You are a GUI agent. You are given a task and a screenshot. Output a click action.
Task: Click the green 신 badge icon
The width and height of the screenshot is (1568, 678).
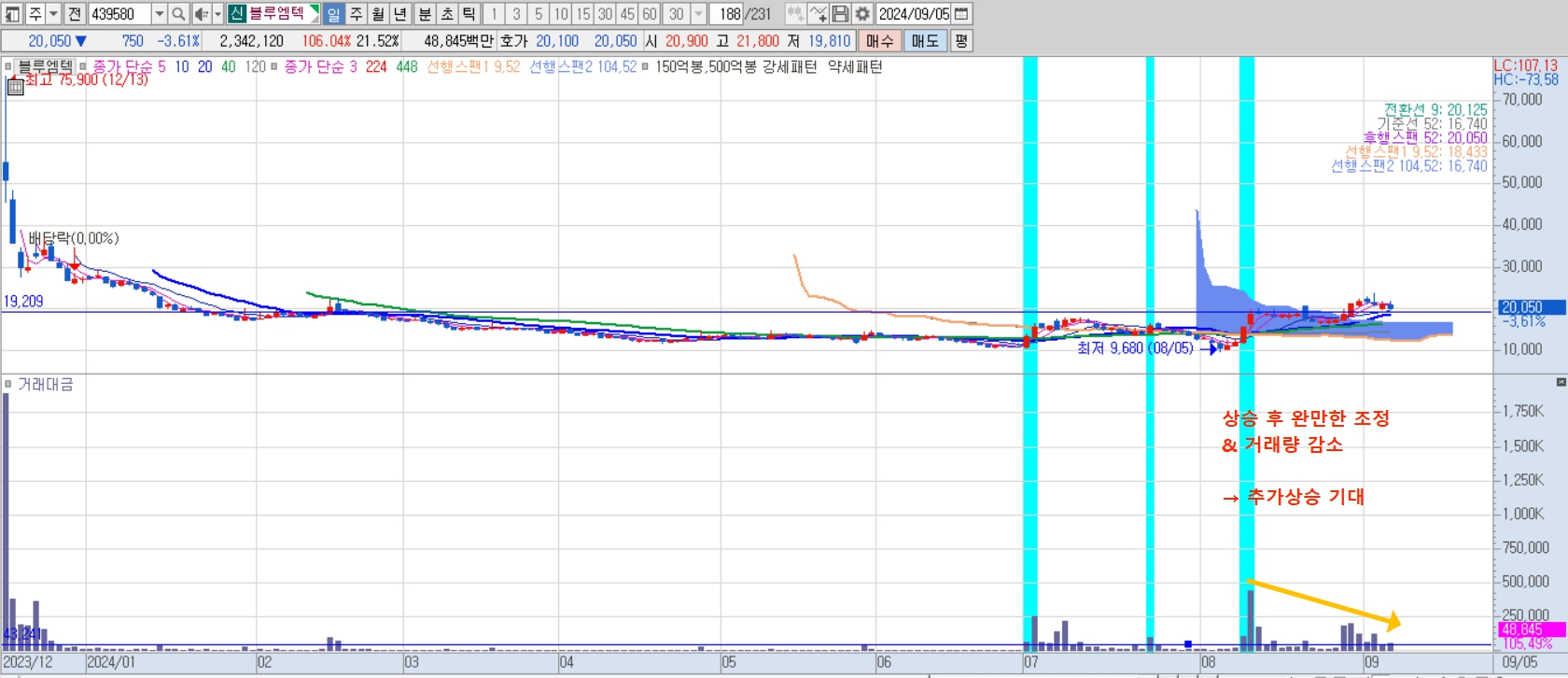[x=236, y=14]
